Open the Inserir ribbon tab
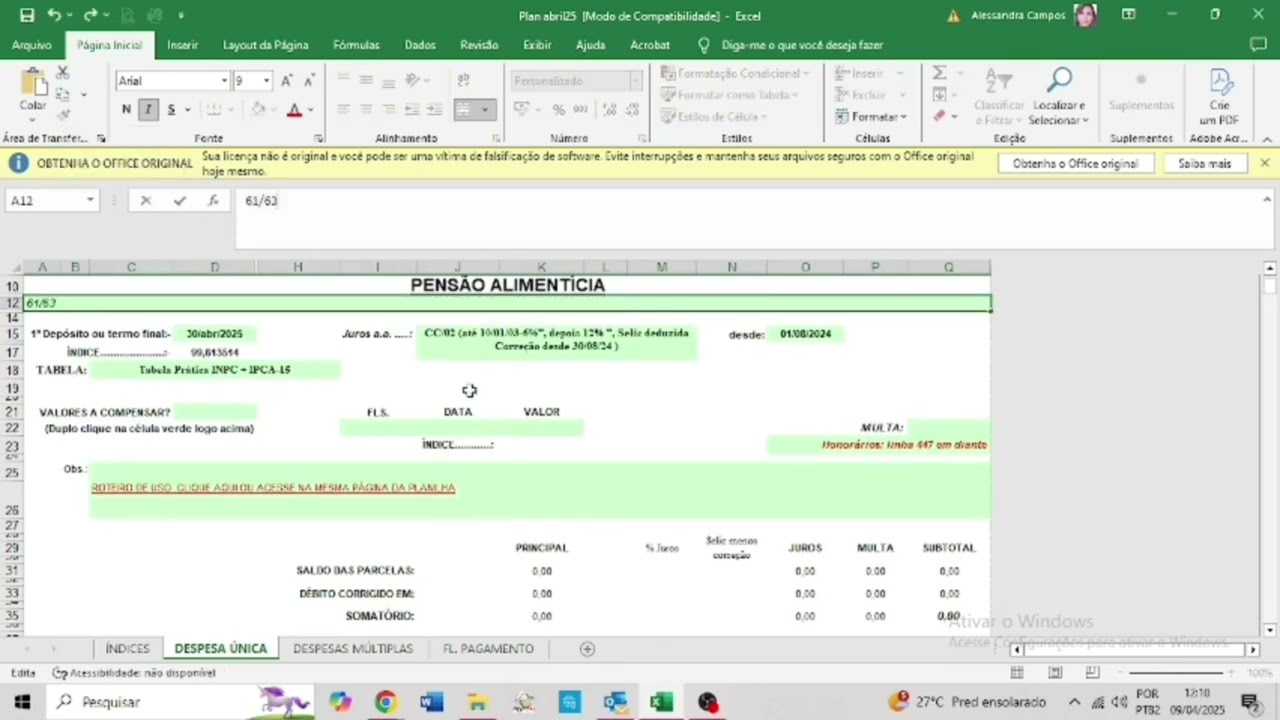The image size is (1280, 720). coord(183,45)
